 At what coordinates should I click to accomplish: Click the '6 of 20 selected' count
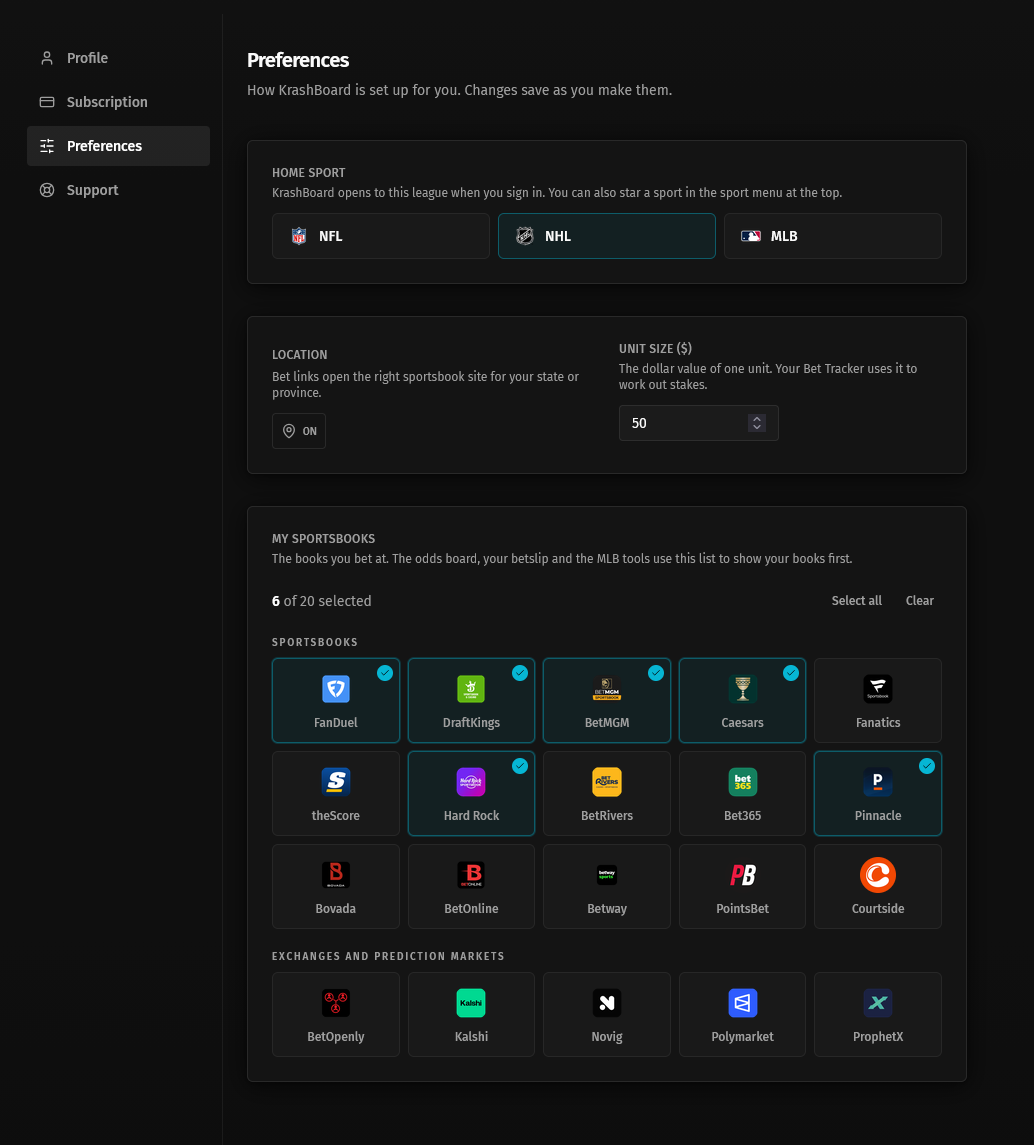321,601
